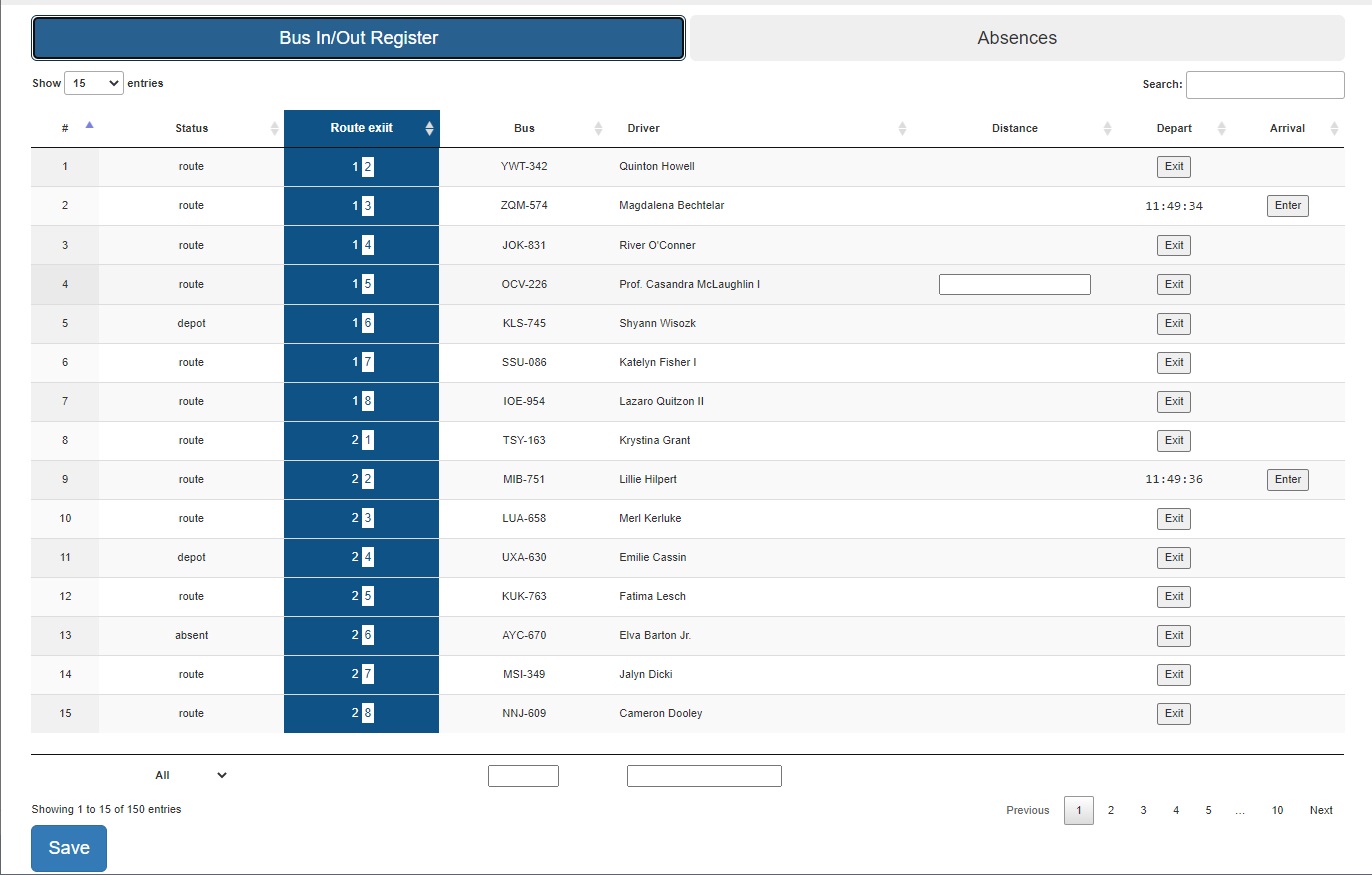Click the Next pagination link

pos(1321,810)
